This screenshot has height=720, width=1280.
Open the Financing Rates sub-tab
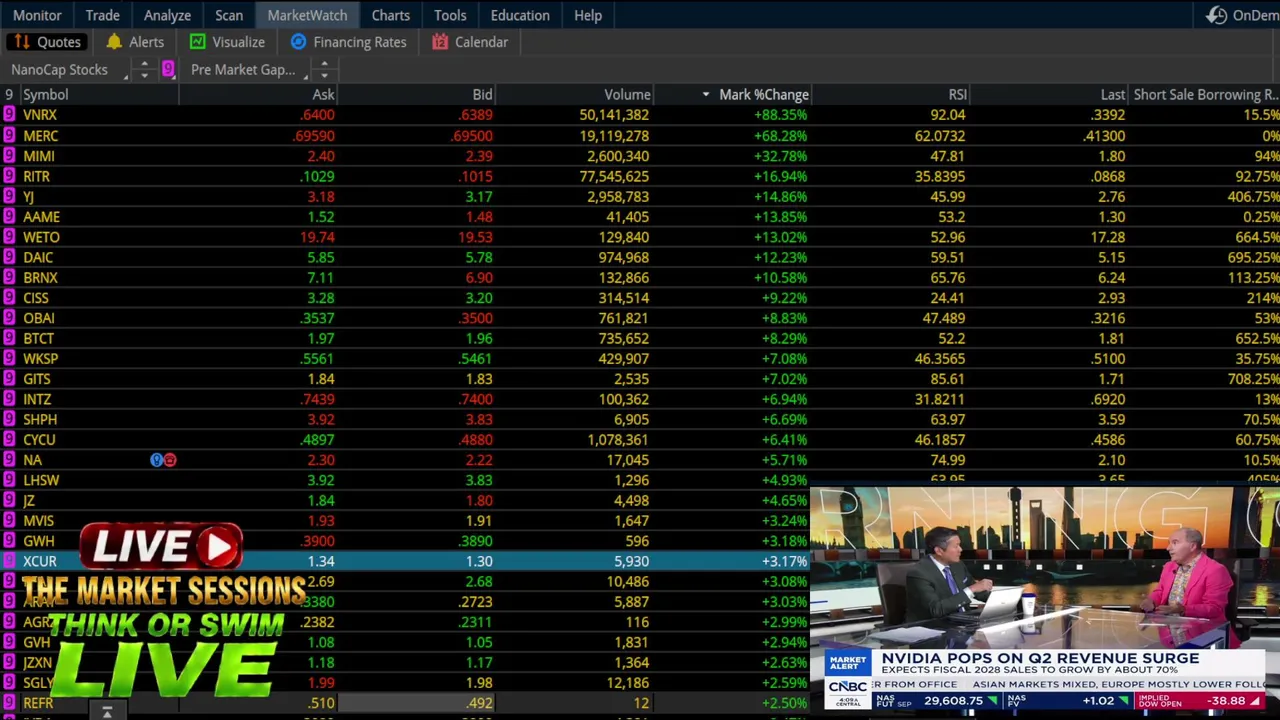pyautogui.click(x=349, y=42)
